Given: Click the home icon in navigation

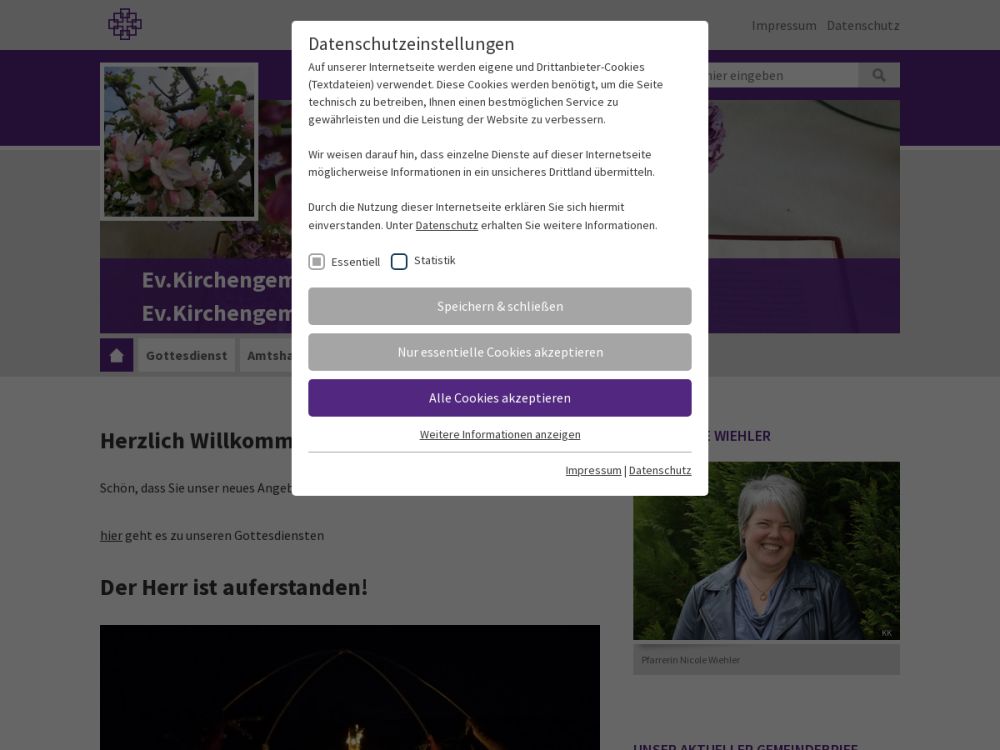Looking at the screenshot, I should [116, 355].
